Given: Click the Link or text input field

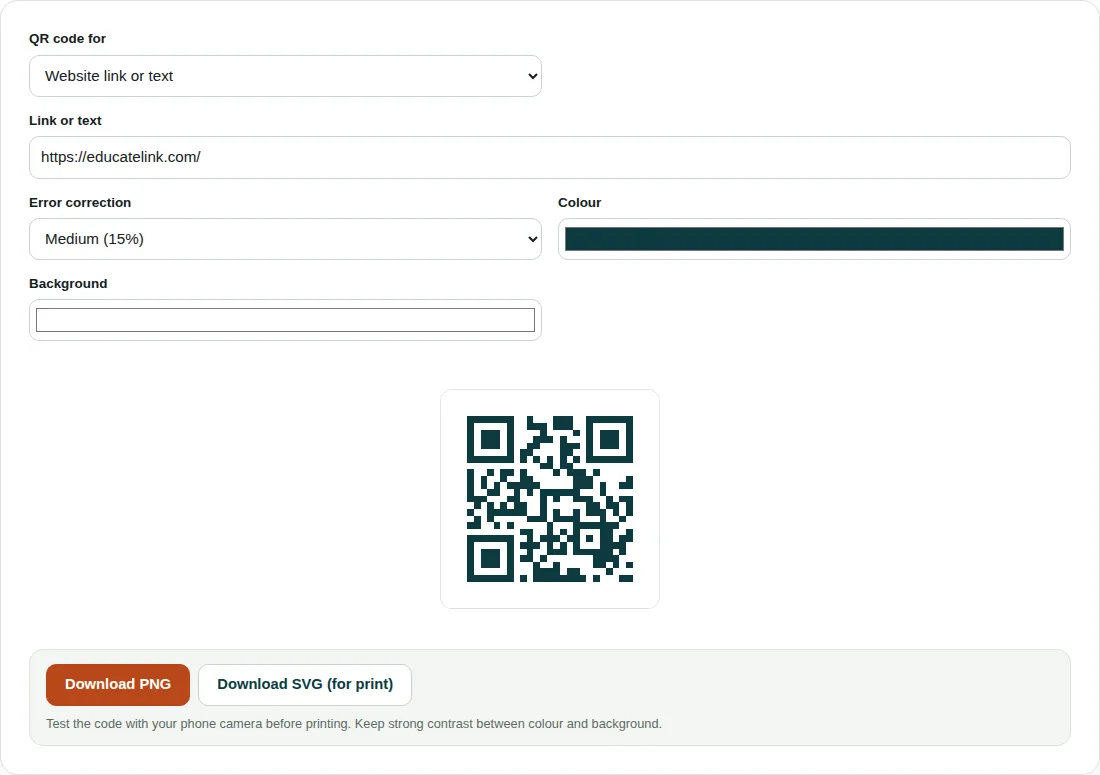Looking at the screenshot, I should click(549, 157).
